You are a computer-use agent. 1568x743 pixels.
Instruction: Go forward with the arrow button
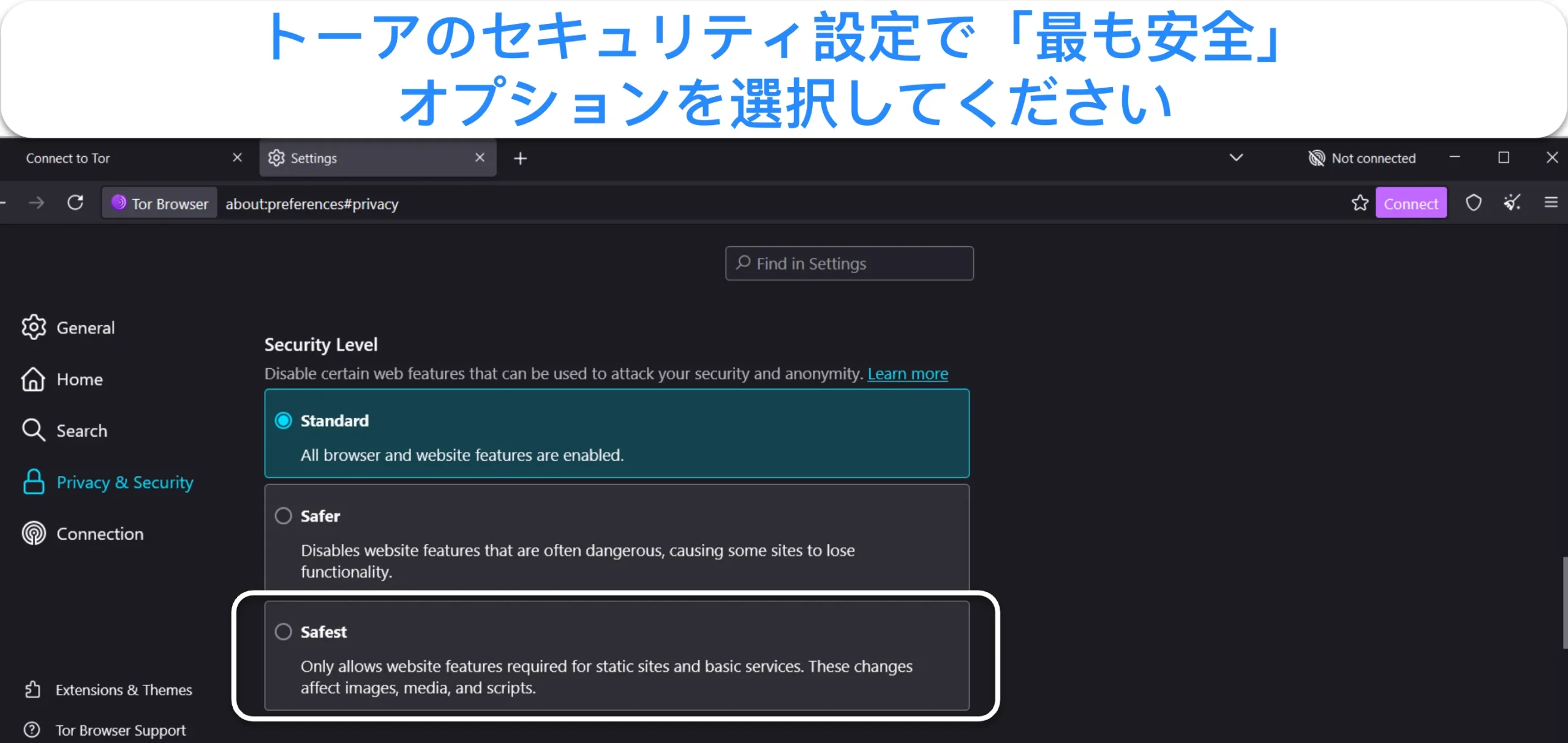pos(36,203)
